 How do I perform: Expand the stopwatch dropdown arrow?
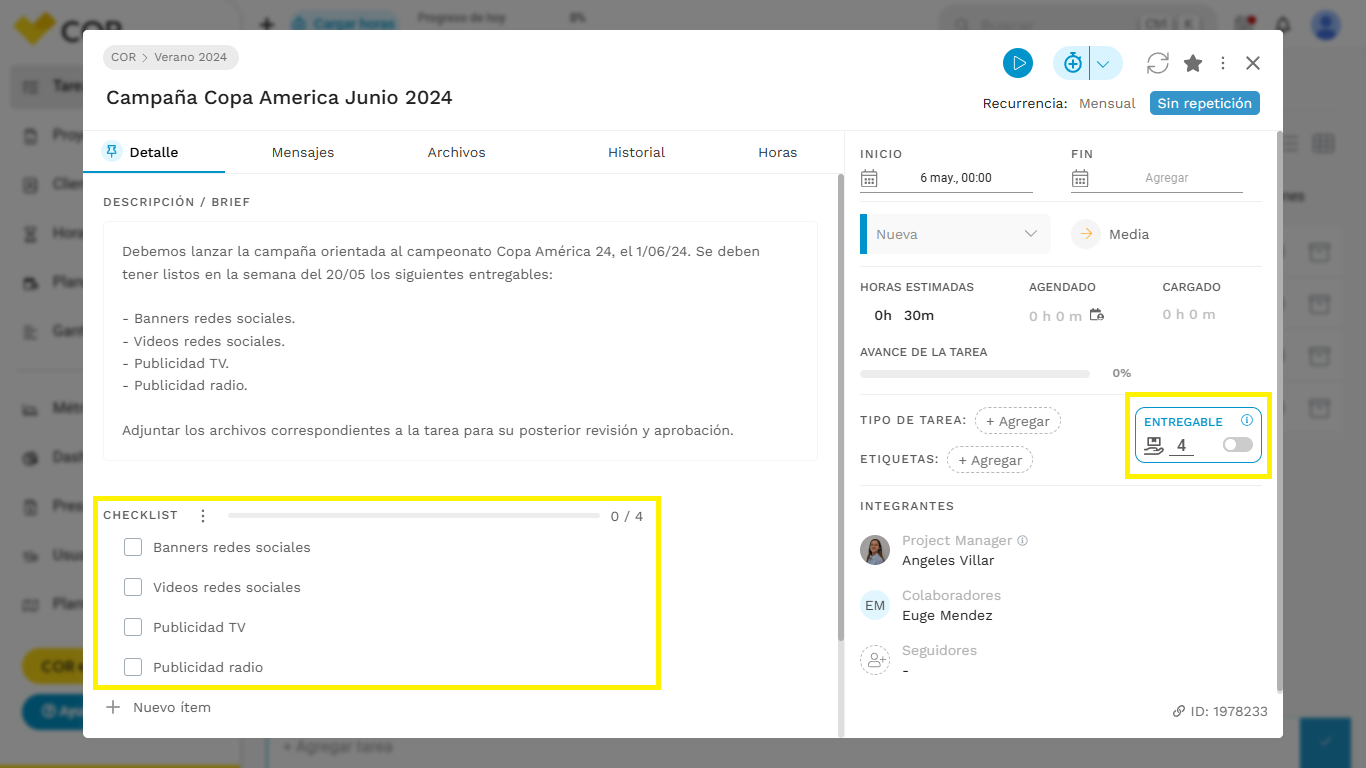pyautogui.click(x=1104, y=63)
